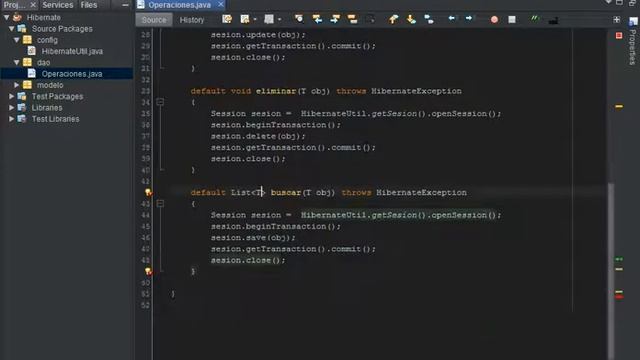Toggle rectangular selection toolbar icon
This screenshot has width=640, height=360.
coord(370,19)
